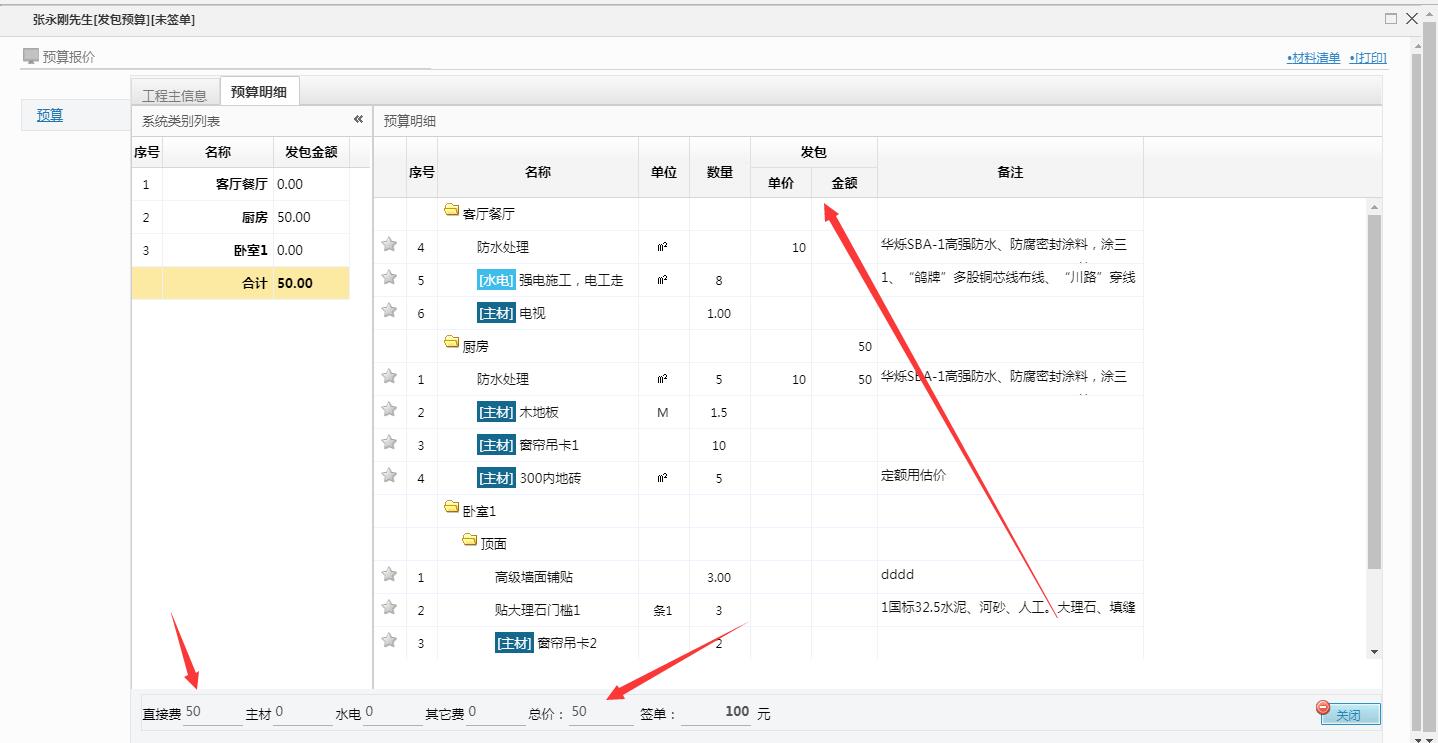
Task: Click the star beside 木地板 row
Action: pos(389,411)
